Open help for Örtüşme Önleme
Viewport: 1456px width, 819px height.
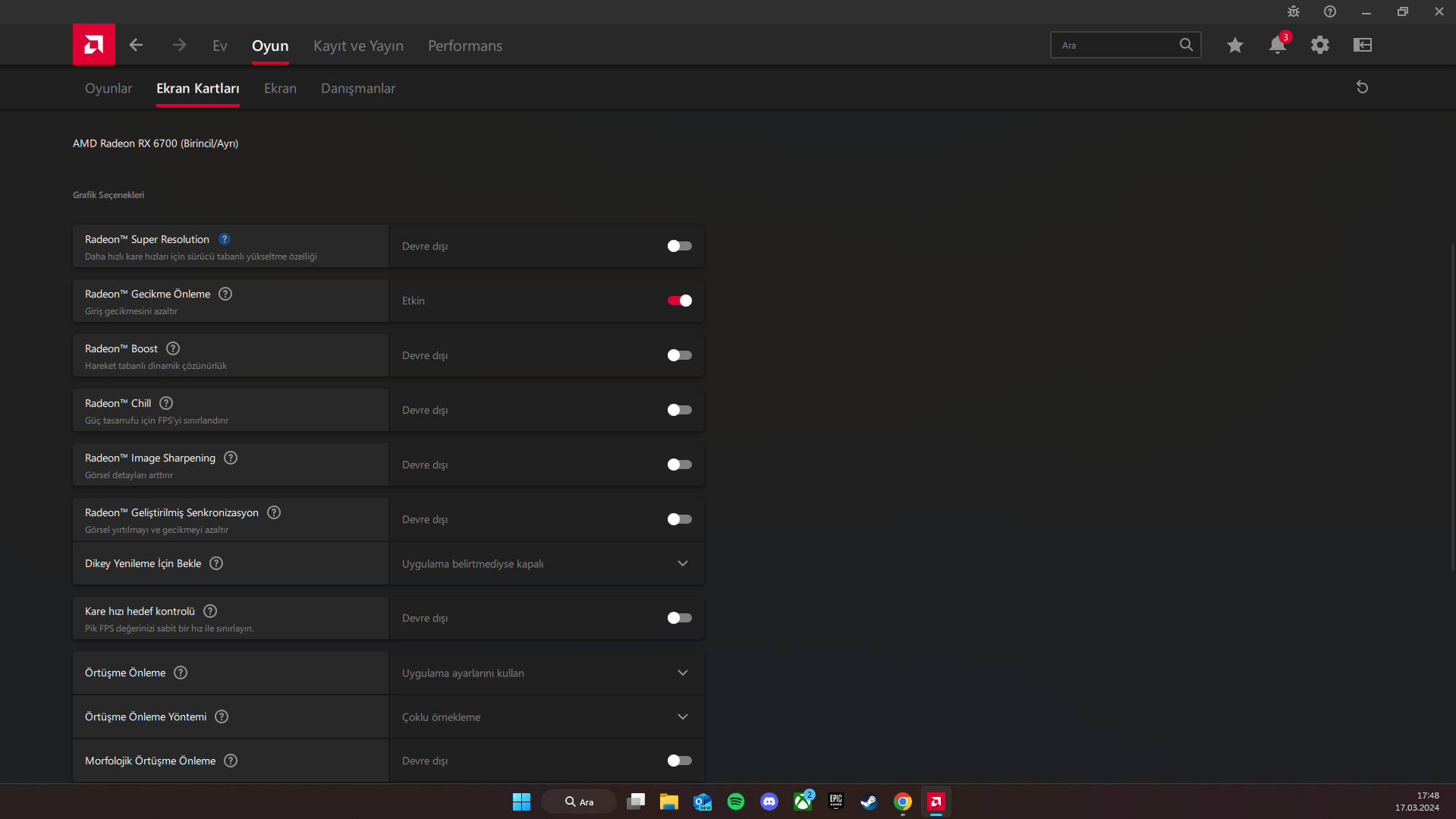pyautogui.click(x=181, y=673)
